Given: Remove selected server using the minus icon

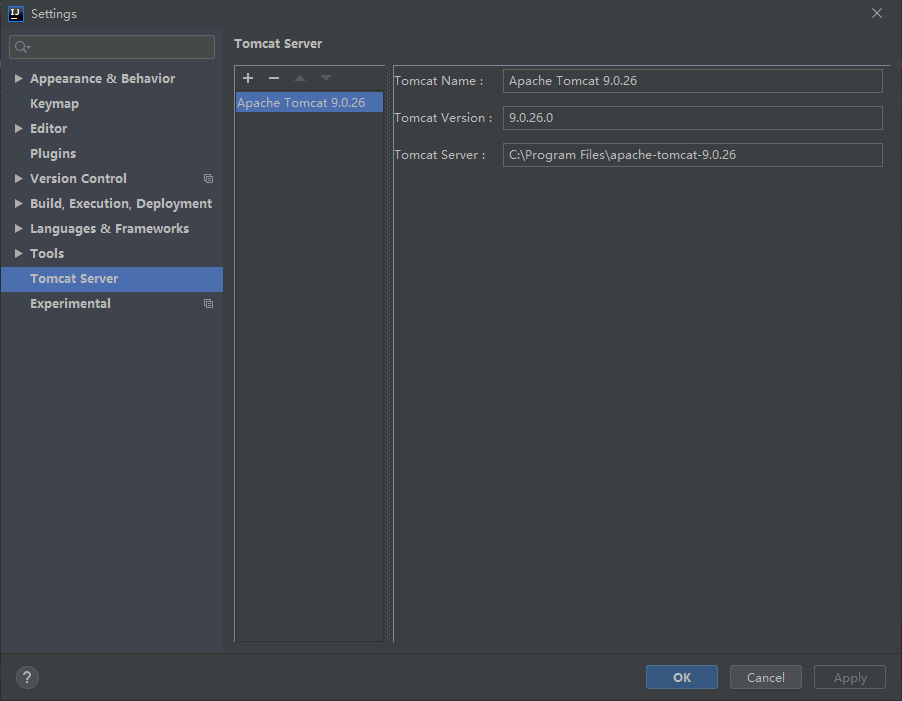Looking at the screenshot, I should (273, 78).
